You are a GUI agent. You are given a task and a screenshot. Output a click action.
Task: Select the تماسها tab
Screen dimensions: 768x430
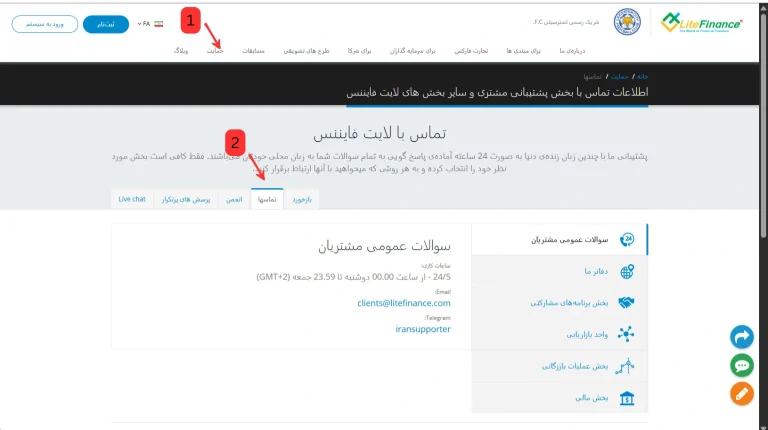coord(267,199)
